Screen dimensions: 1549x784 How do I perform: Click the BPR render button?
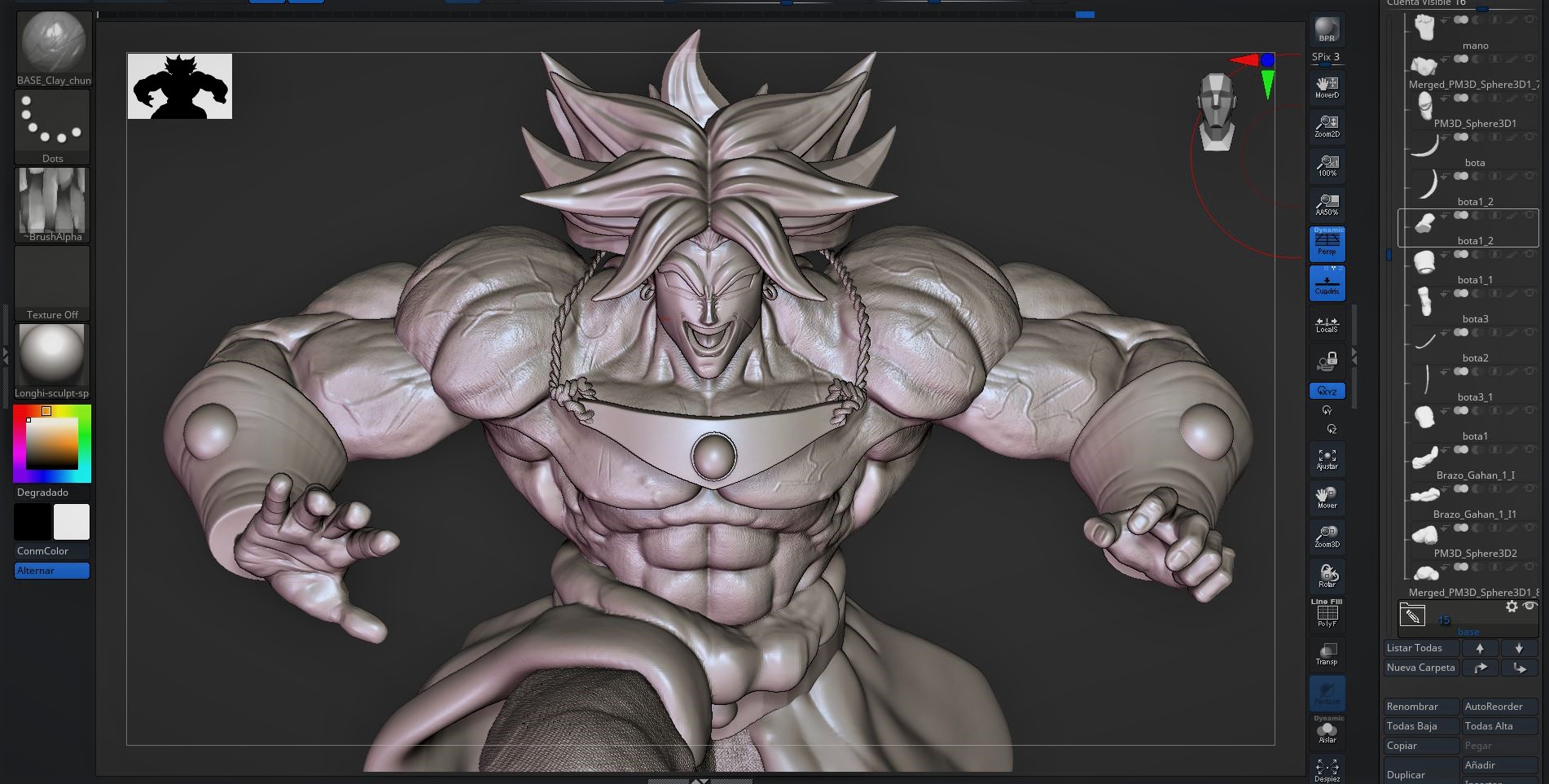(1327, 30)
